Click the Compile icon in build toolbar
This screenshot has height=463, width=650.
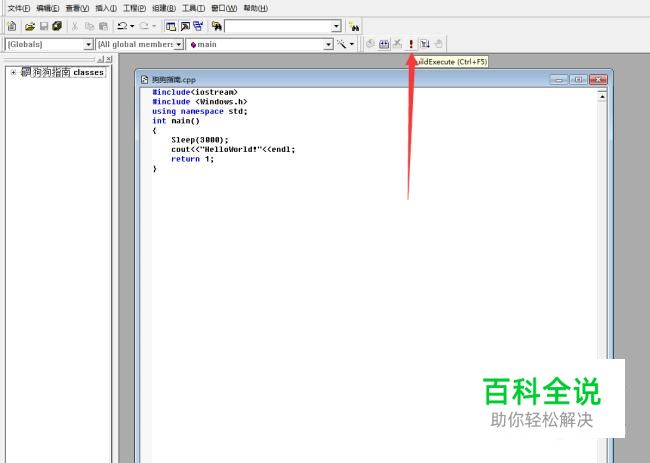pos(371,44)
